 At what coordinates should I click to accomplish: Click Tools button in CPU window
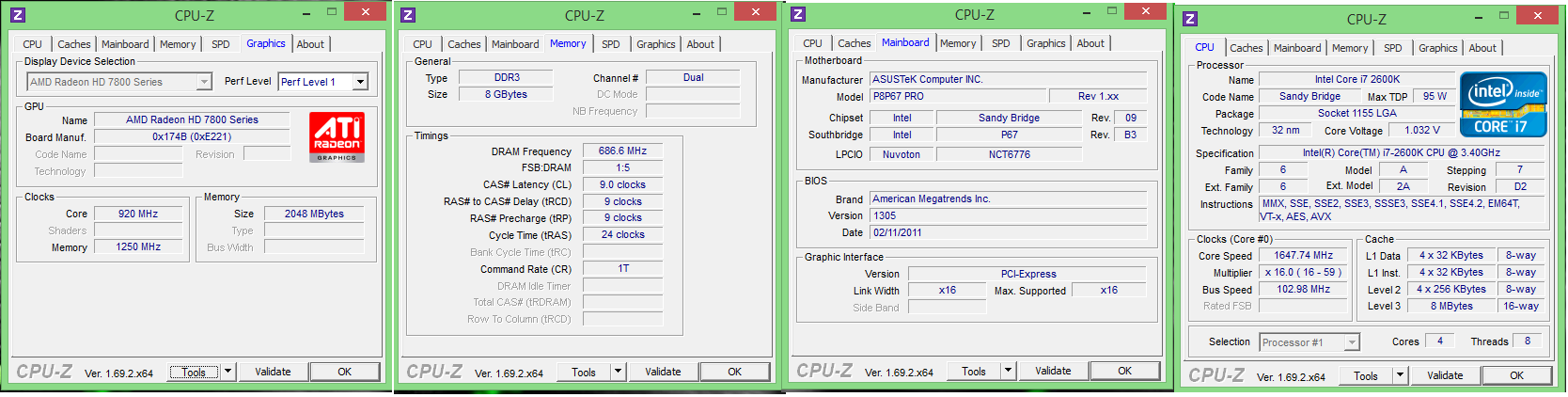pos(1366,375)
